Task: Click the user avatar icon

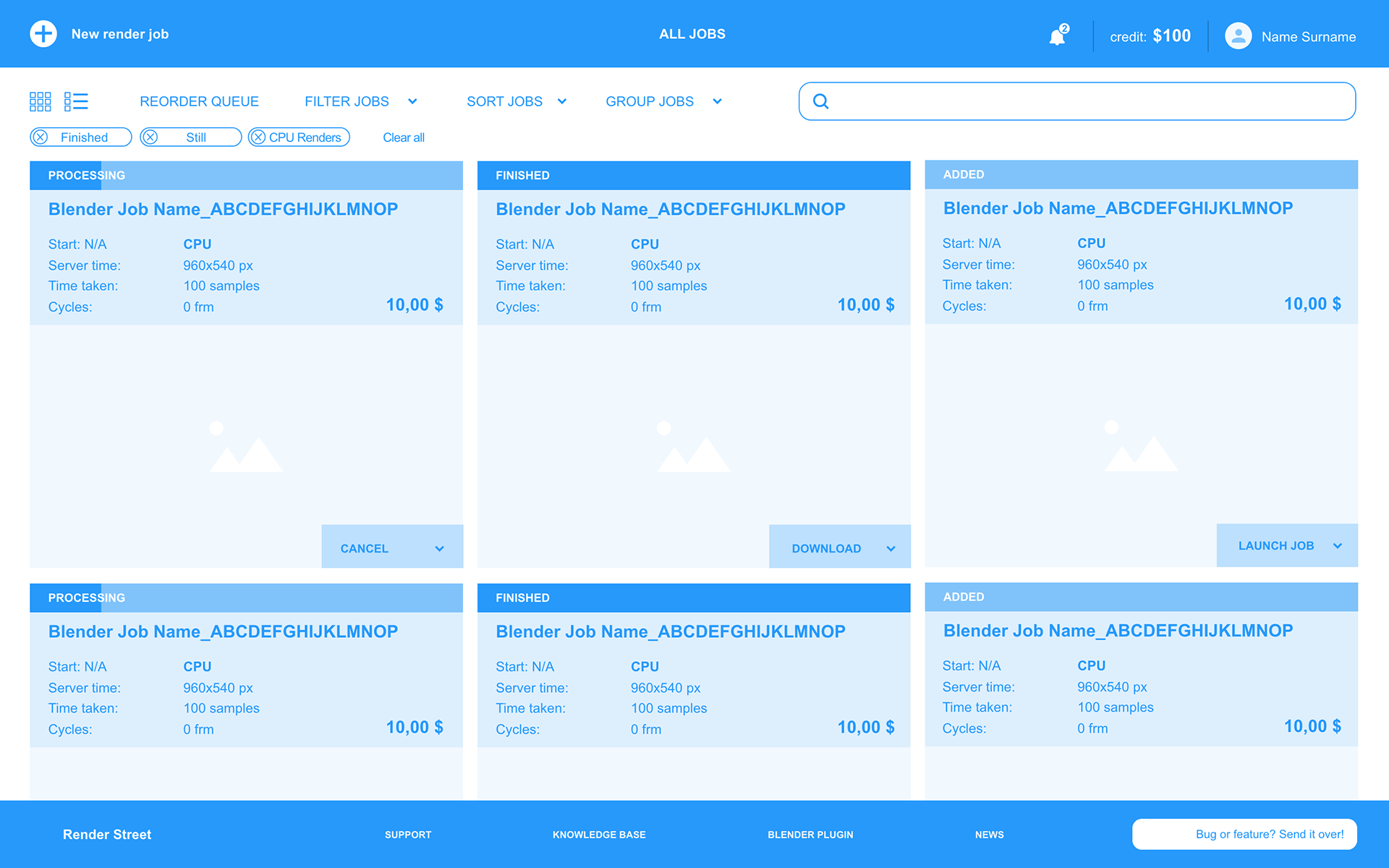Action: (1238, 35)
